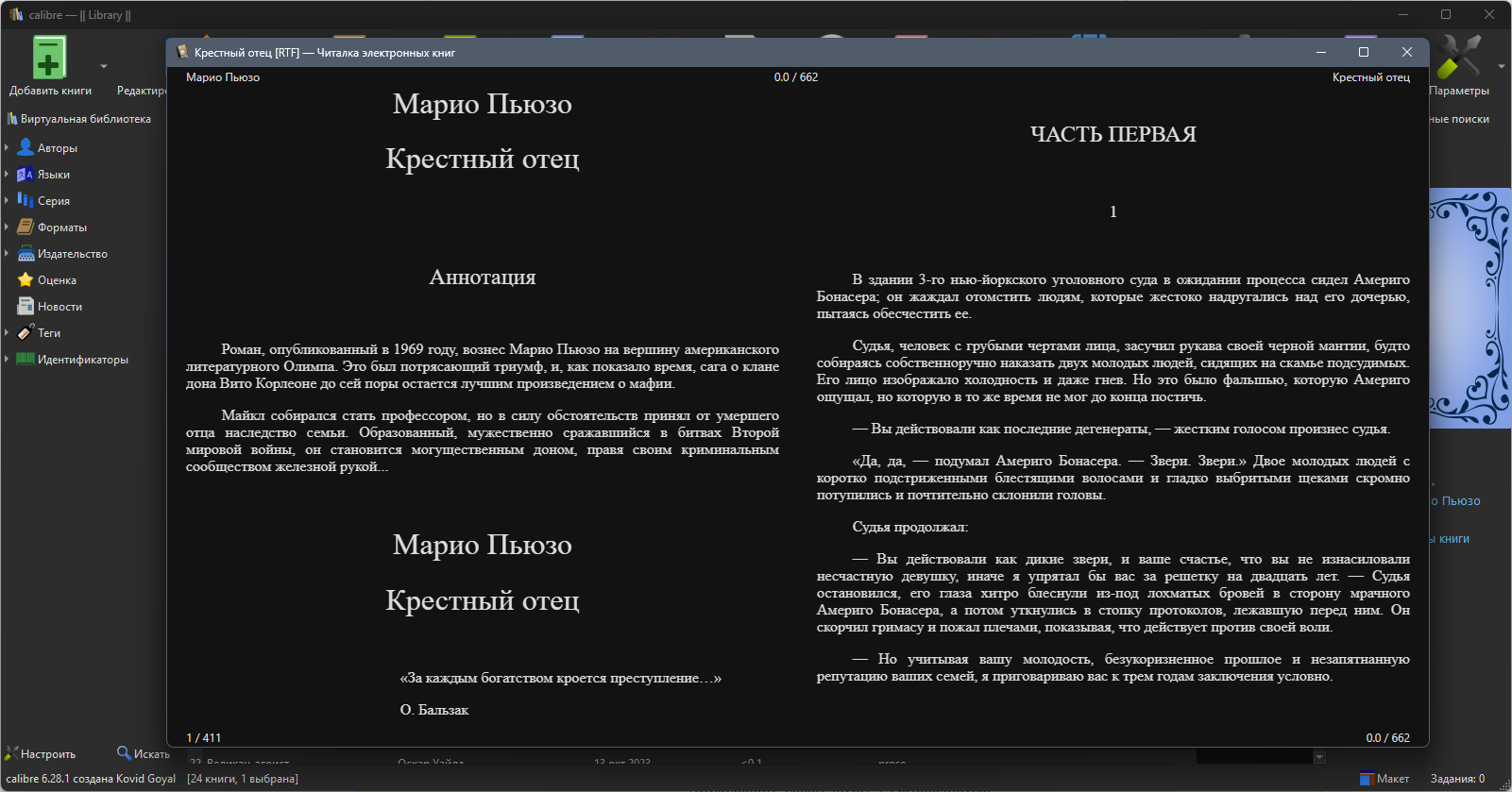Screen dimensions: 1512x792
Task: Open the Virtual library menu
Action: tap(79, 119)
